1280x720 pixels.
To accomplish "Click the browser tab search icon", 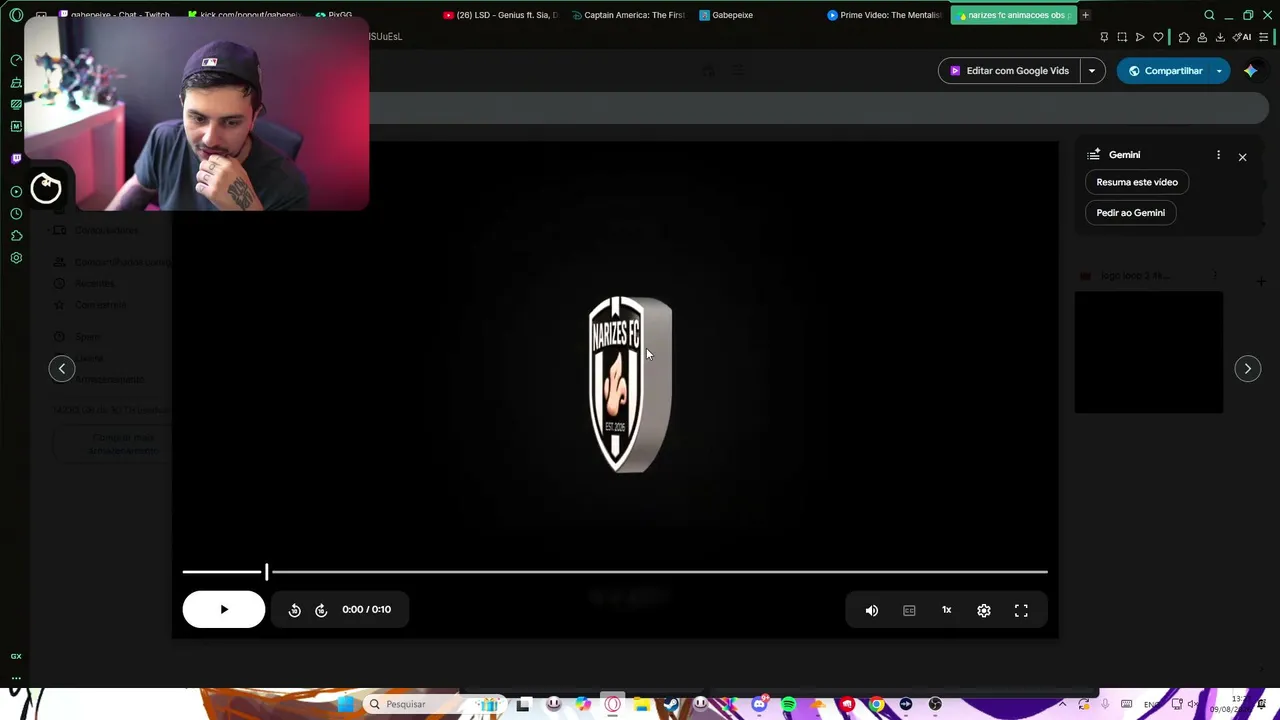I will (x=1209, y=15).
